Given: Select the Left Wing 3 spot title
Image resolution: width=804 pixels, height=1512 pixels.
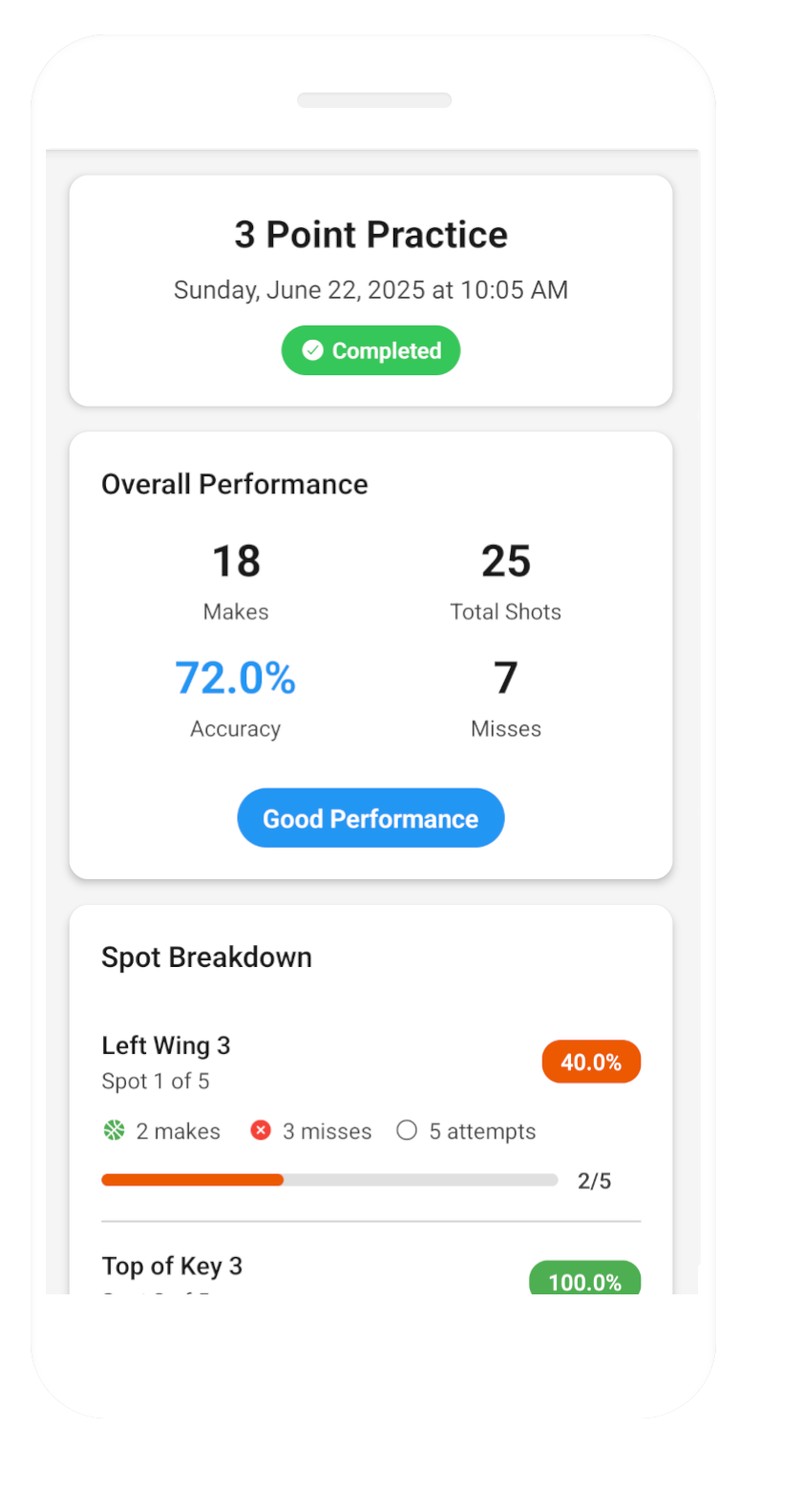Looking at the screenshot, I should (166, 1045).
